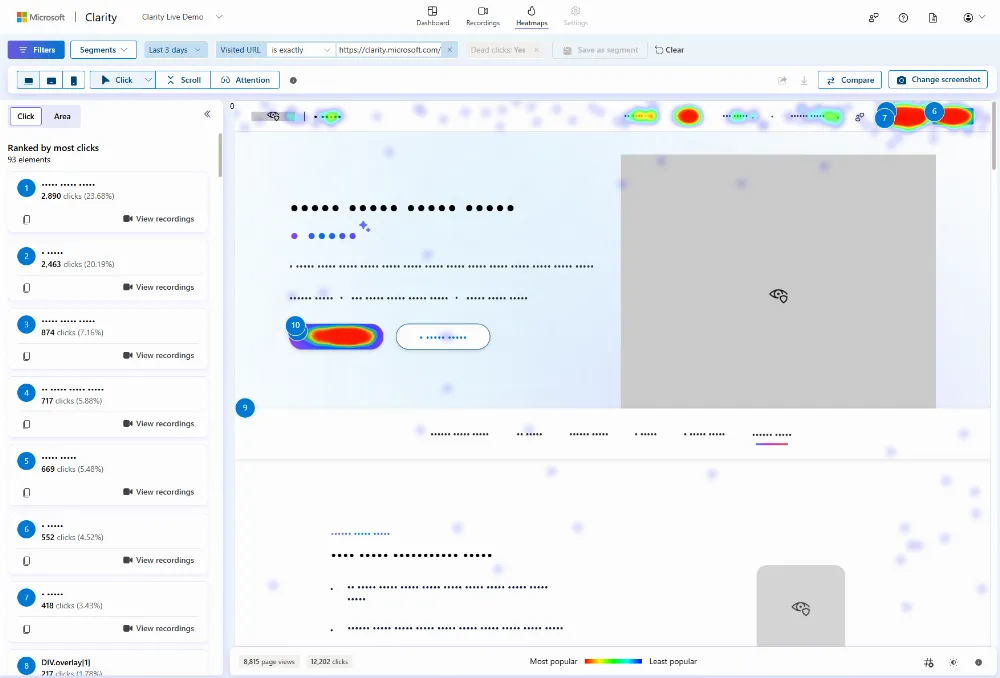
Task: View recordings for 874 clicks element
Action: 159,355
